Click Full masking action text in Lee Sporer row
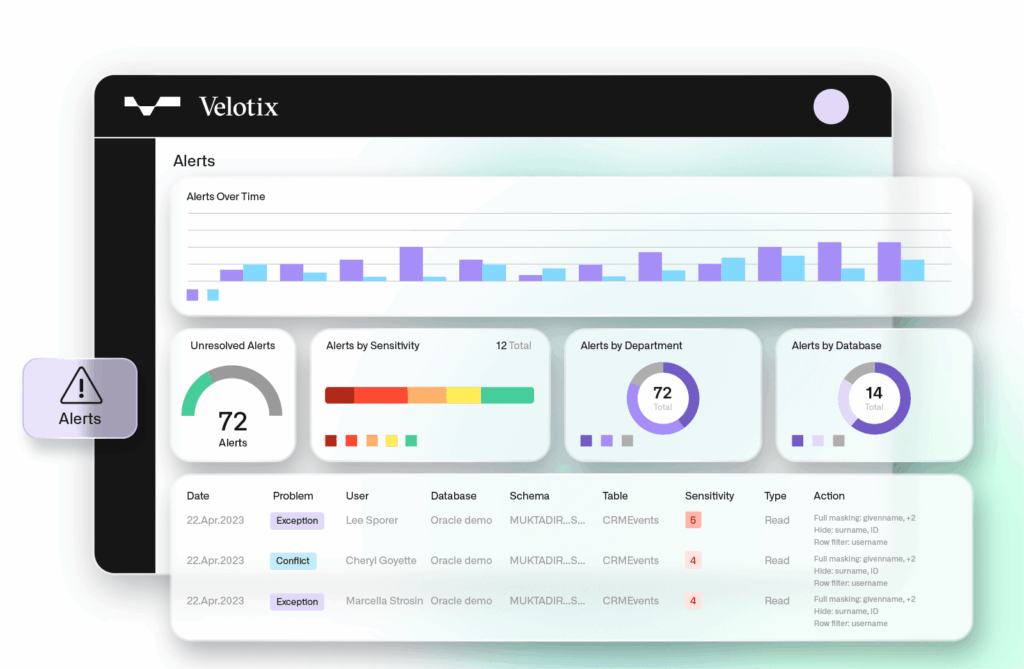The image size is (1024, 669). [864, 517]
